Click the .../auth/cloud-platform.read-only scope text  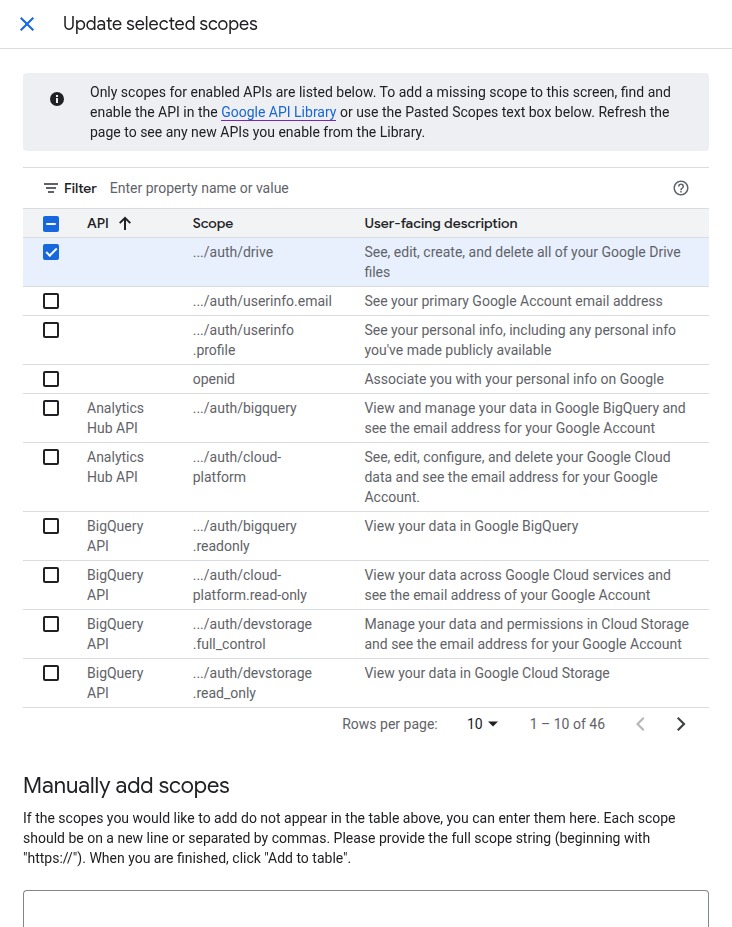coord(250,585)
